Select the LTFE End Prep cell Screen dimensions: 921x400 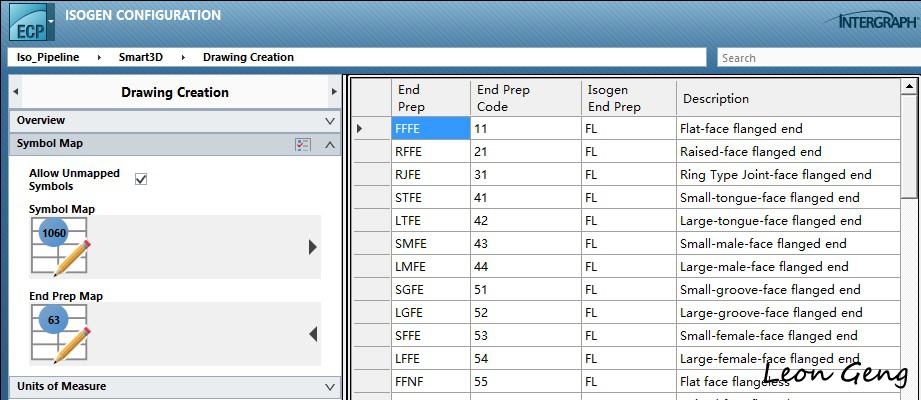tap(431, 221)
